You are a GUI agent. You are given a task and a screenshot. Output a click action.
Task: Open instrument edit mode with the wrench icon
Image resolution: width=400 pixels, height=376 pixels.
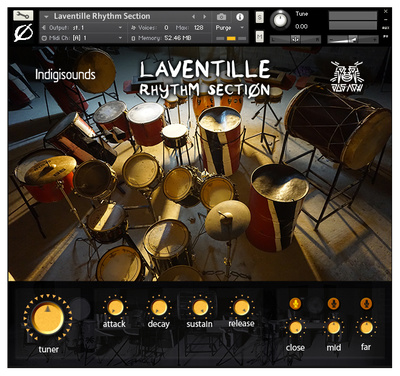point(23,15)
